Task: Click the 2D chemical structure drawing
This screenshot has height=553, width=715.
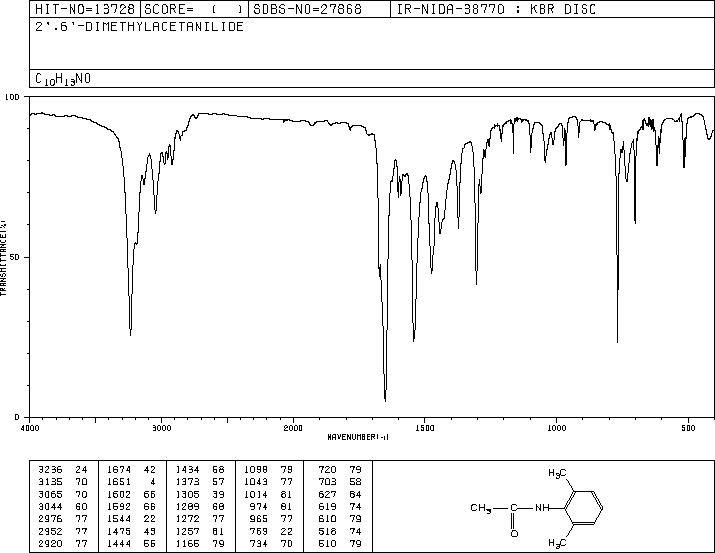Action: (x=537, y=507)
